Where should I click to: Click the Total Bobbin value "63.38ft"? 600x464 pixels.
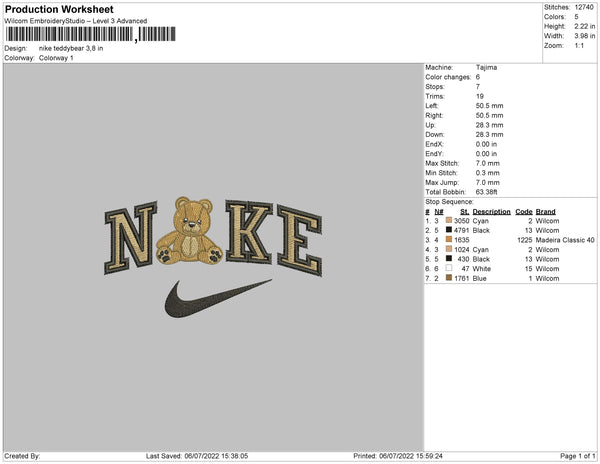(486, 192)
